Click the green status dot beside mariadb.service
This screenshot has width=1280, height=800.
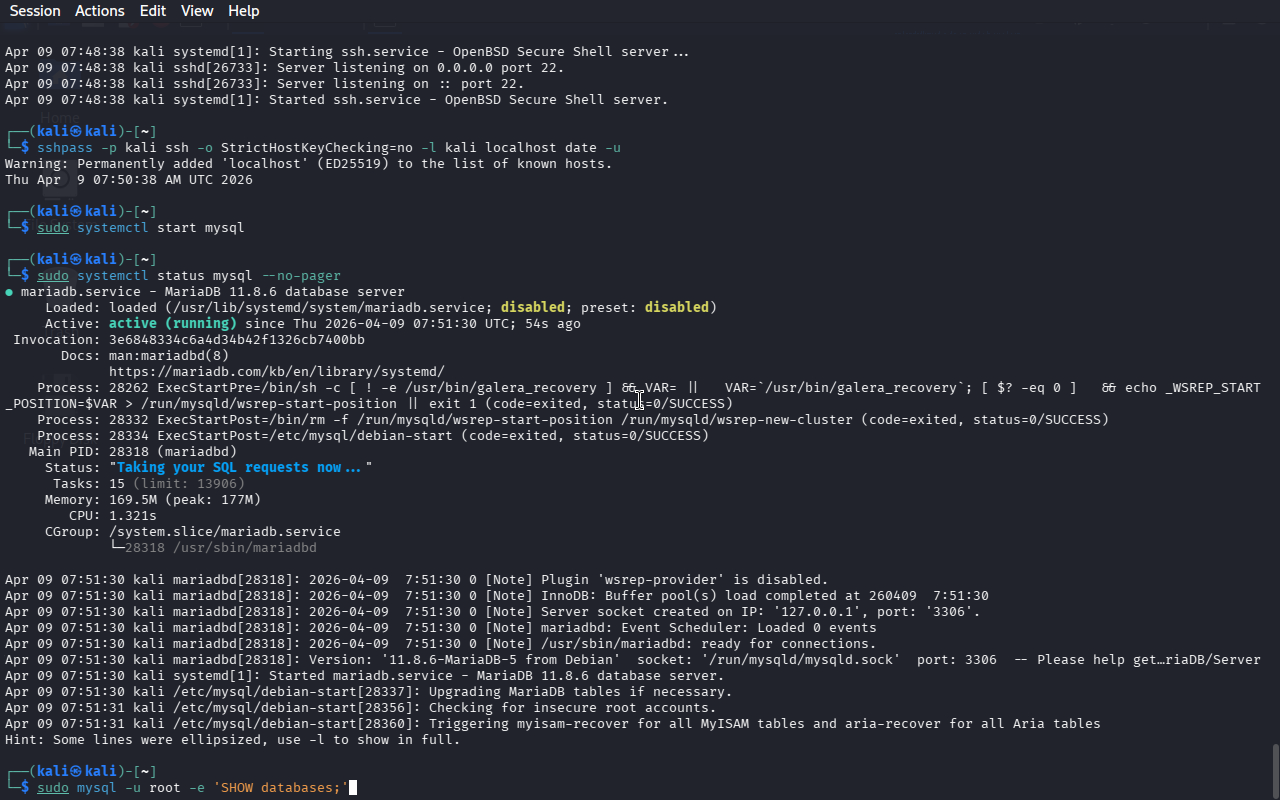[x=9, y=292]
